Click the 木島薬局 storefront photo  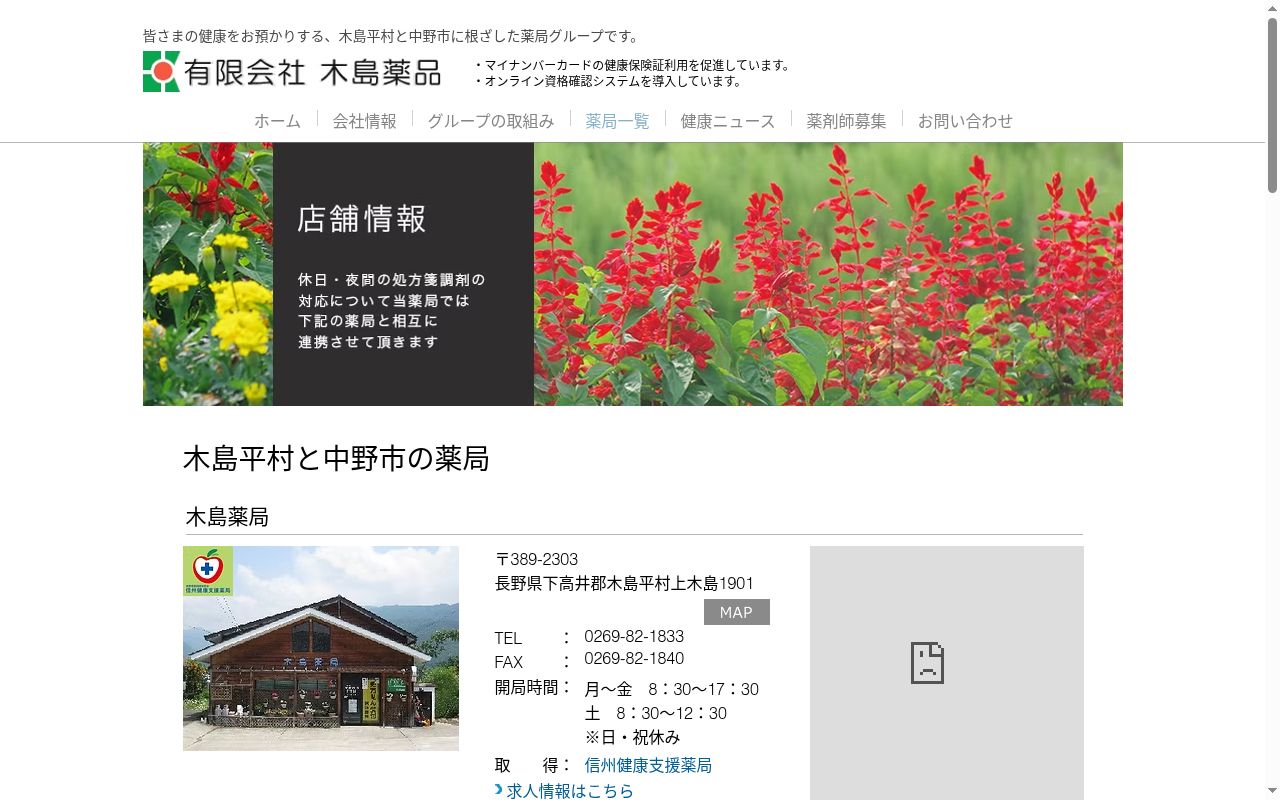click(x=321, y=648)
